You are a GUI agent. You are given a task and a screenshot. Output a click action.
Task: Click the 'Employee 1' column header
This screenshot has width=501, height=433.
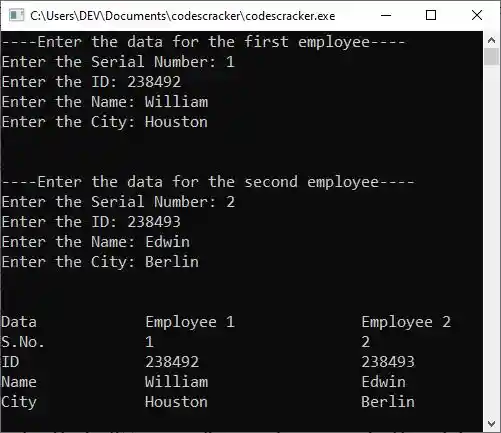(x=190, y=322)
